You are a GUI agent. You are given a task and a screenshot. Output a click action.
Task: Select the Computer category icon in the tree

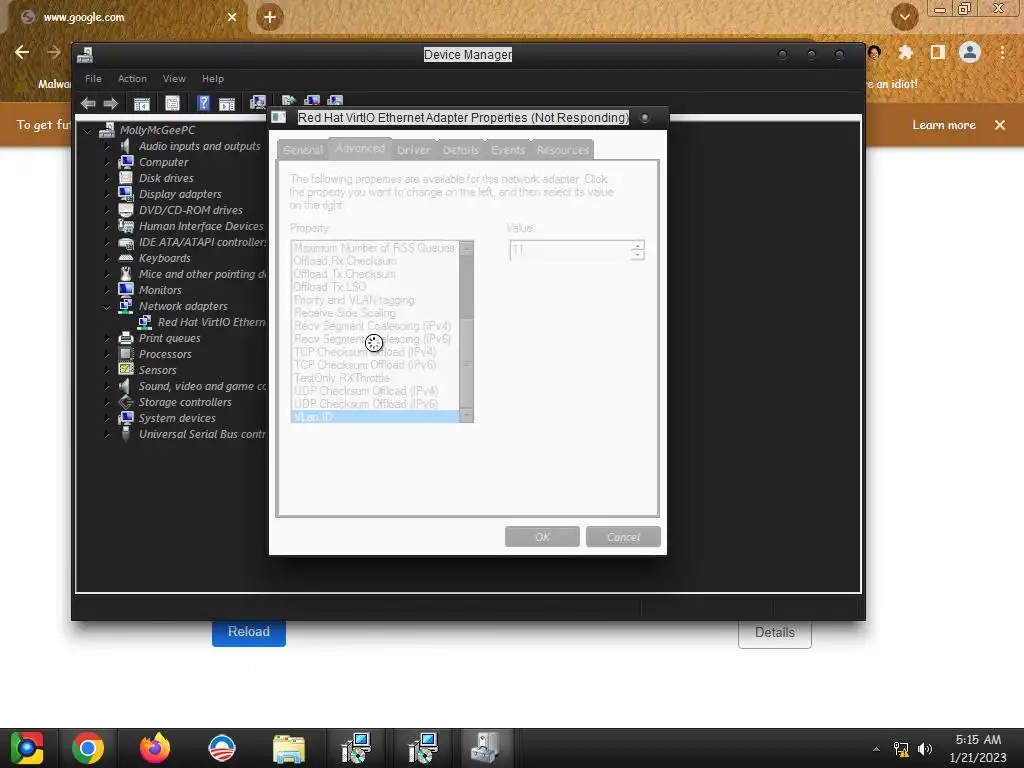(x=126, y=161)
